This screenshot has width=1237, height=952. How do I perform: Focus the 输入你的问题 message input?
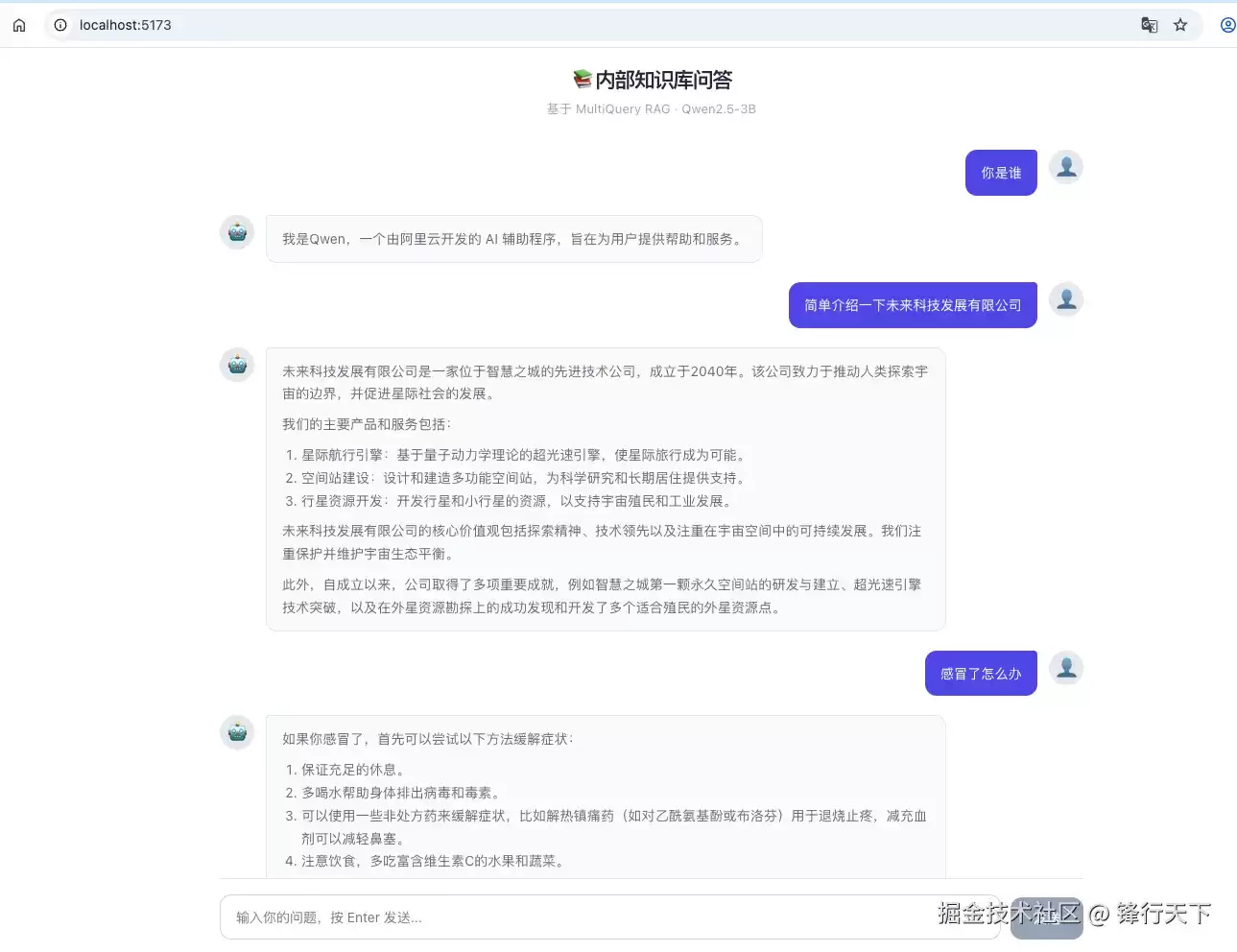pos(610,917)
